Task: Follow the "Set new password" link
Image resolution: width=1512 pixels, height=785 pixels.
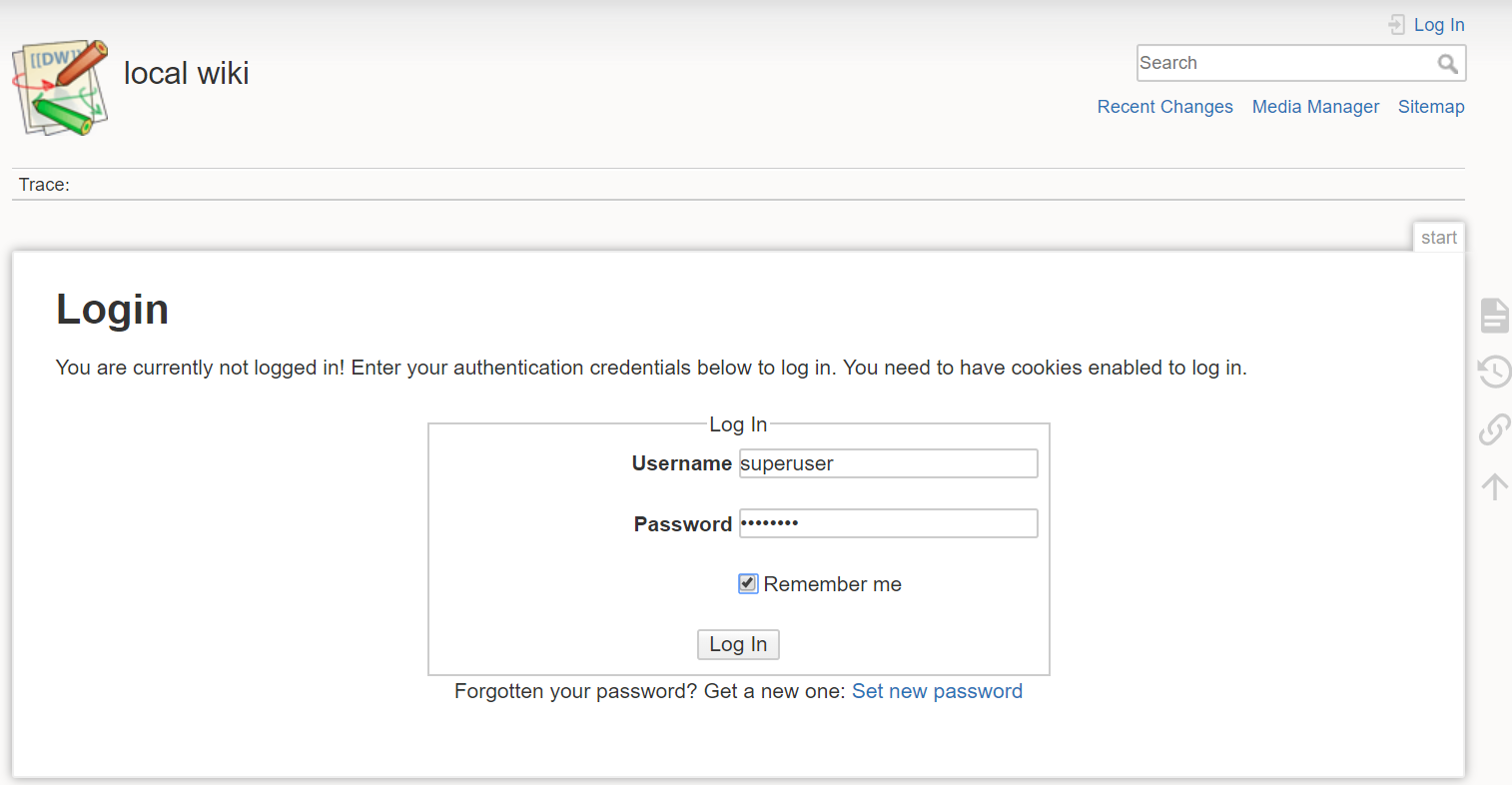Action: [937, 691]
